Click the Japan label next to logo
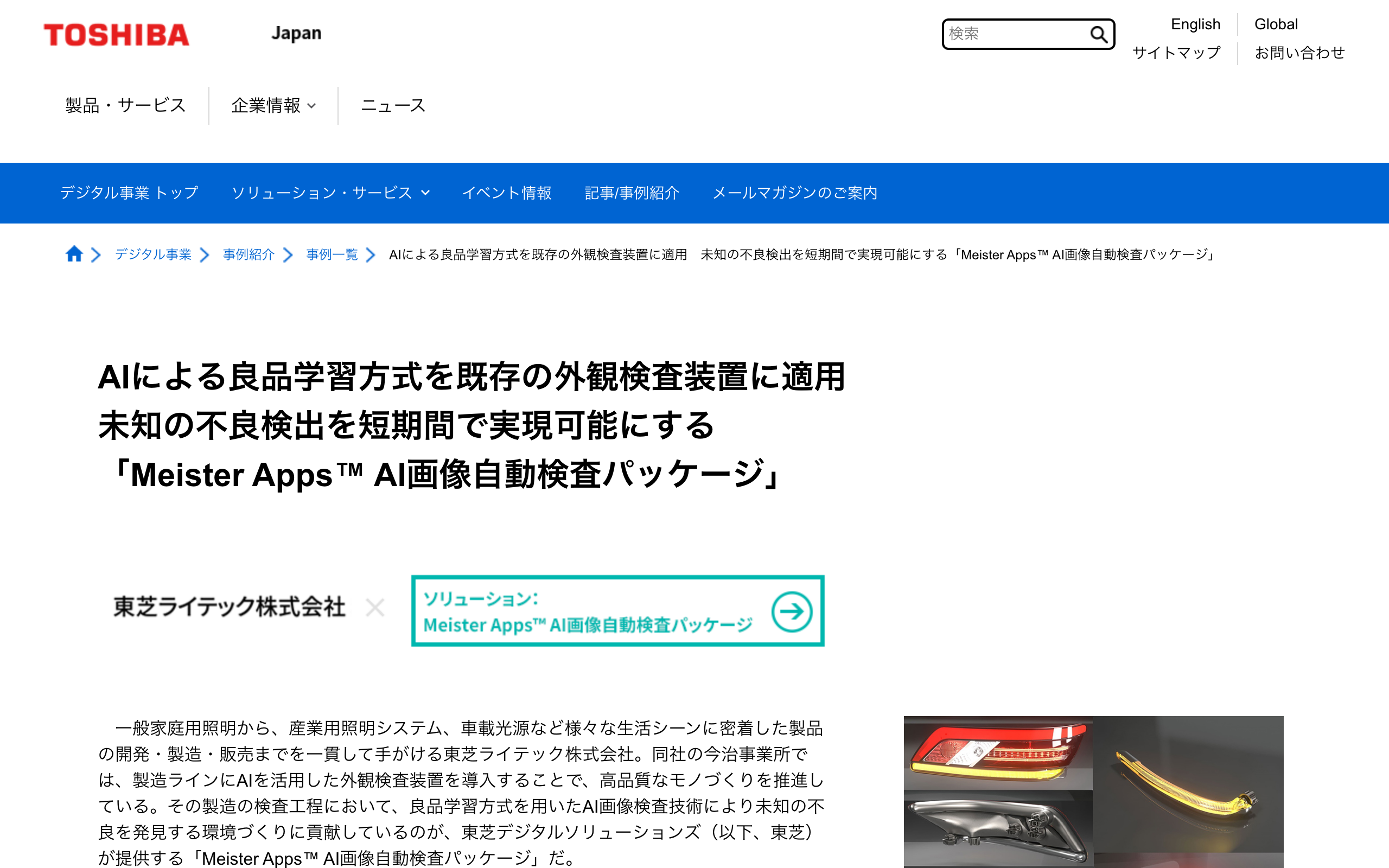Screen dimensions: 1389x868 (296, 33)
